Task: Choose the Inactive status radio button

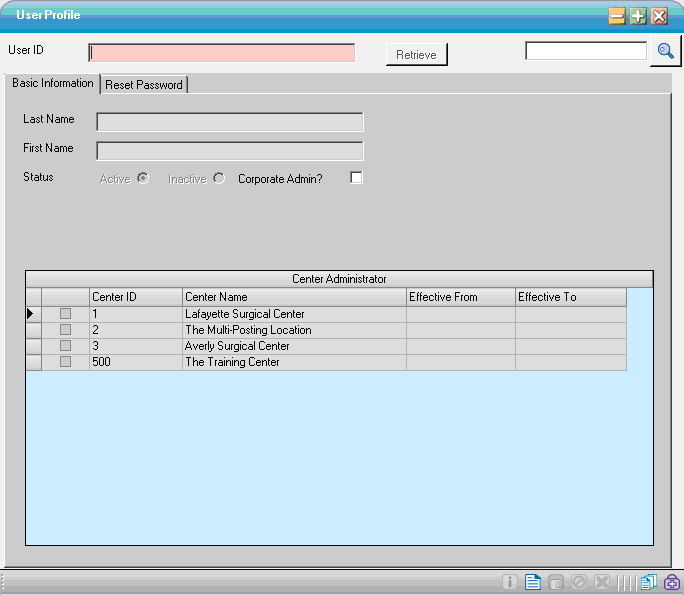Action: pyautogui.click(x=218, y=178)
